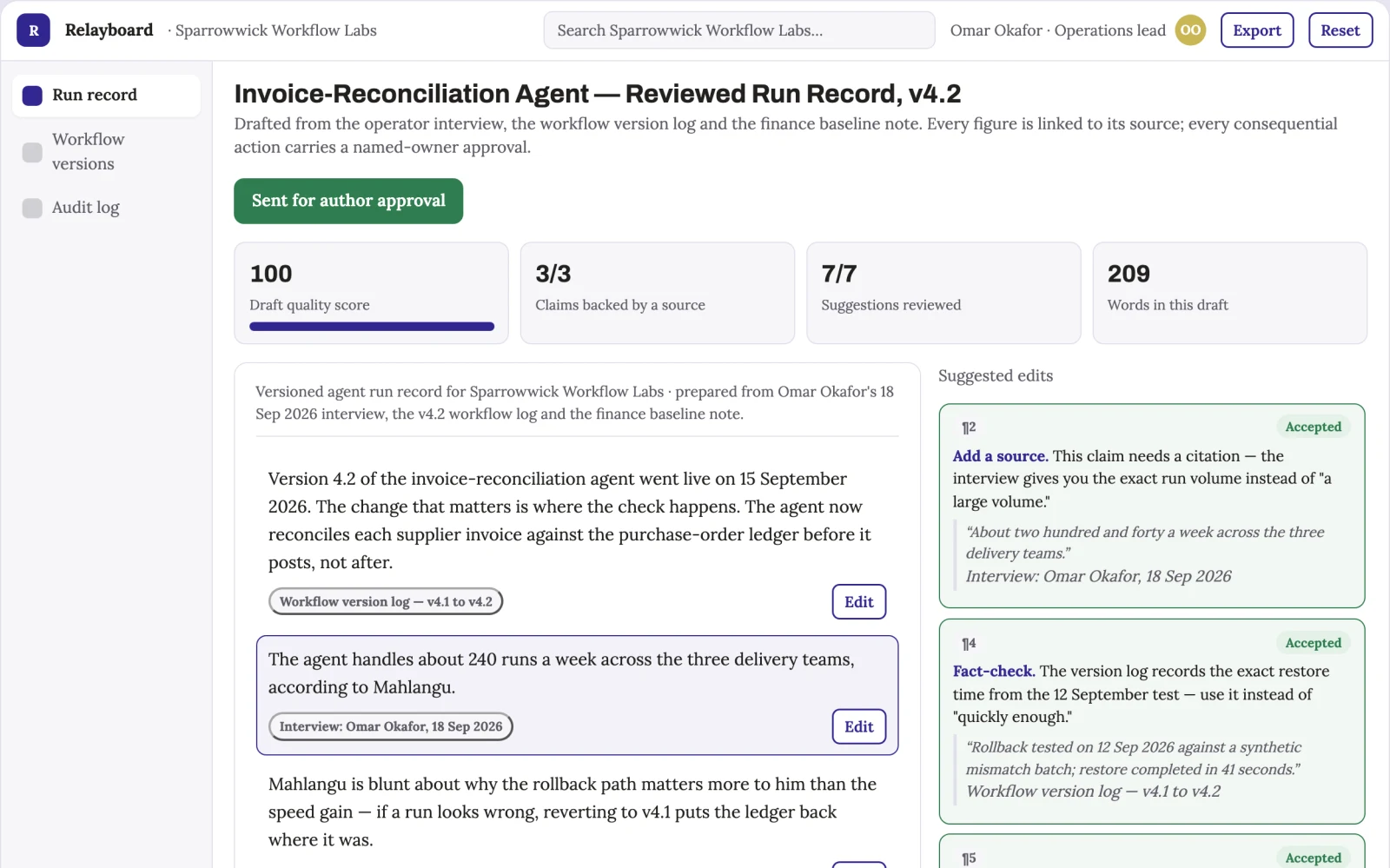Select the Workflow versions sidebar icon
This screenshot has height=868, width=1390.
(x=32, y=152)
